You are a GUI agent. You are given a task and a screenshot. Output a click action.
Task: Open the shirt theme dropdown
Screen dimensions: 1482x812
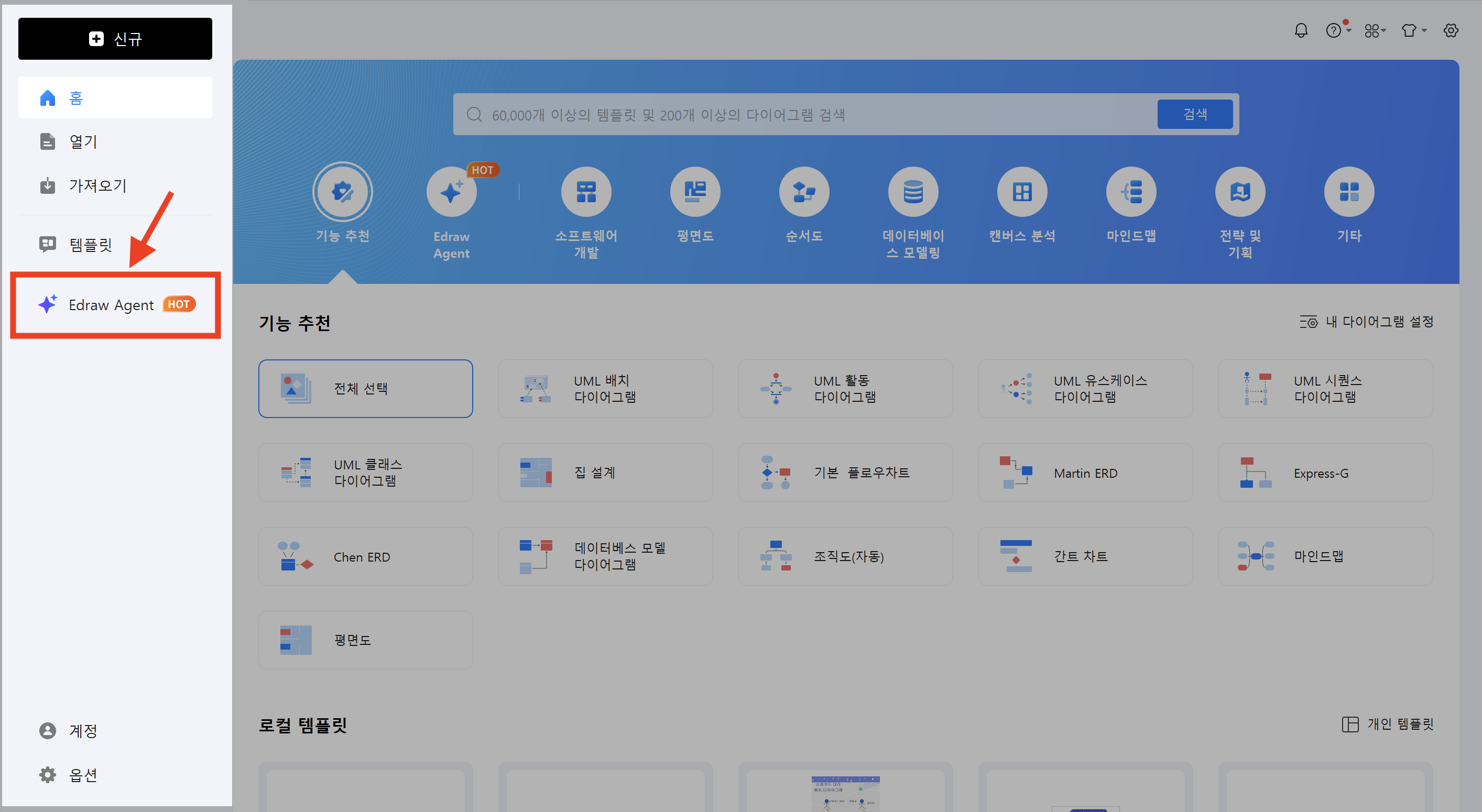click(x=1413, y=30)
